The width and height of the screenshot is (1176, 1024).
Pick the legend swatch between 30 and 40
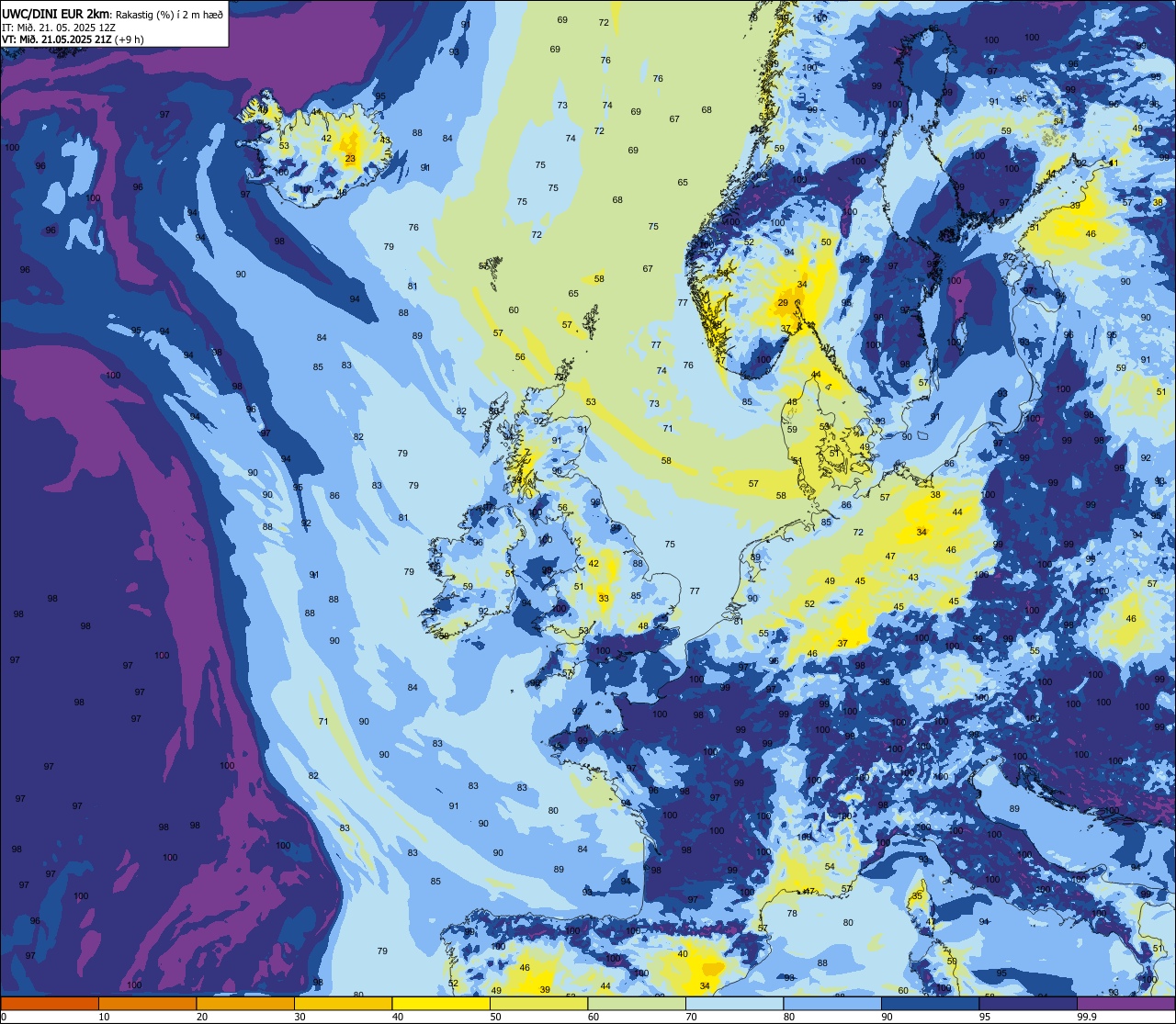click(343, 1004)
